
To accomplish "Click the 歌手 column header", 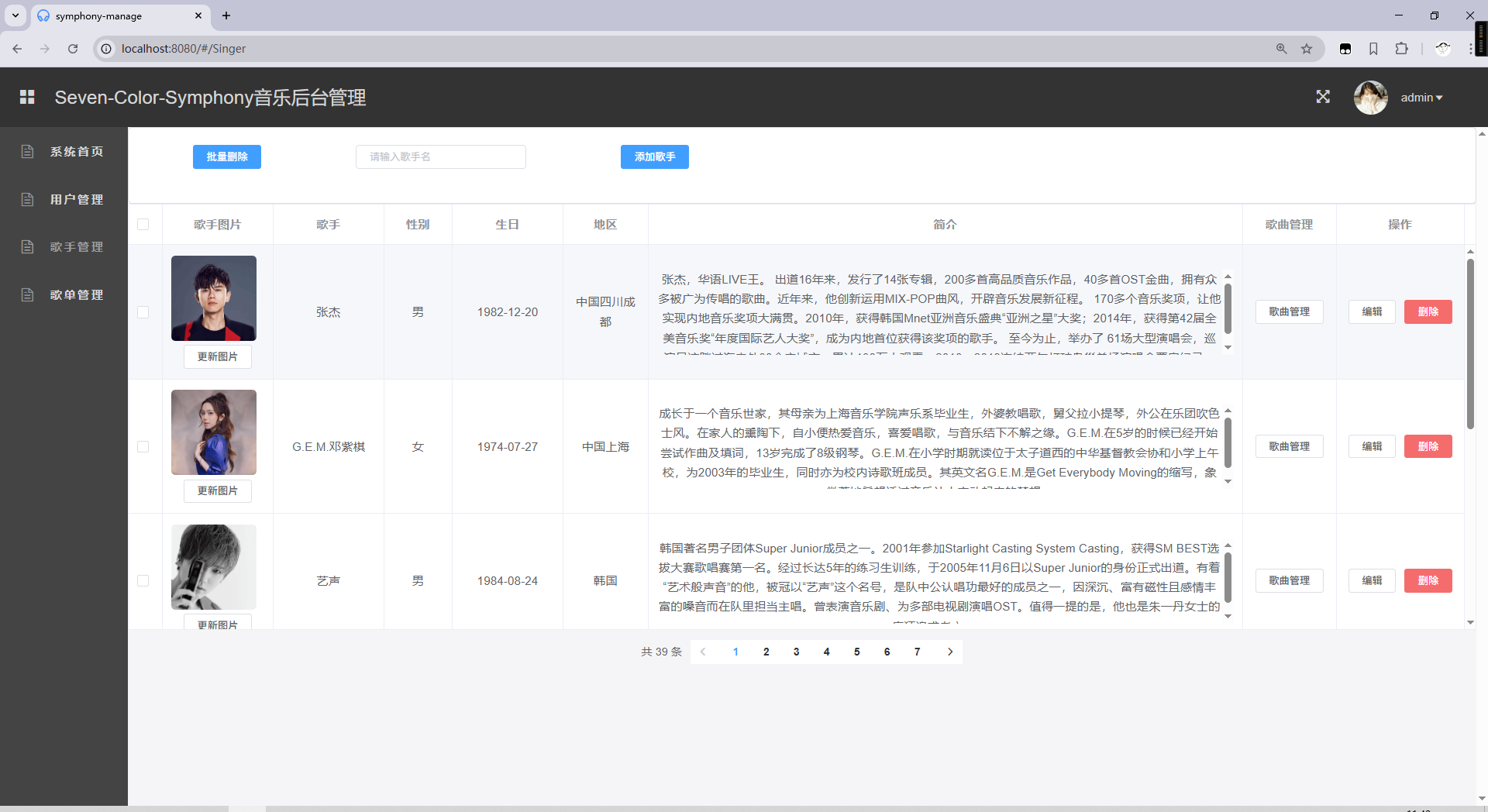I will [329, 225].
